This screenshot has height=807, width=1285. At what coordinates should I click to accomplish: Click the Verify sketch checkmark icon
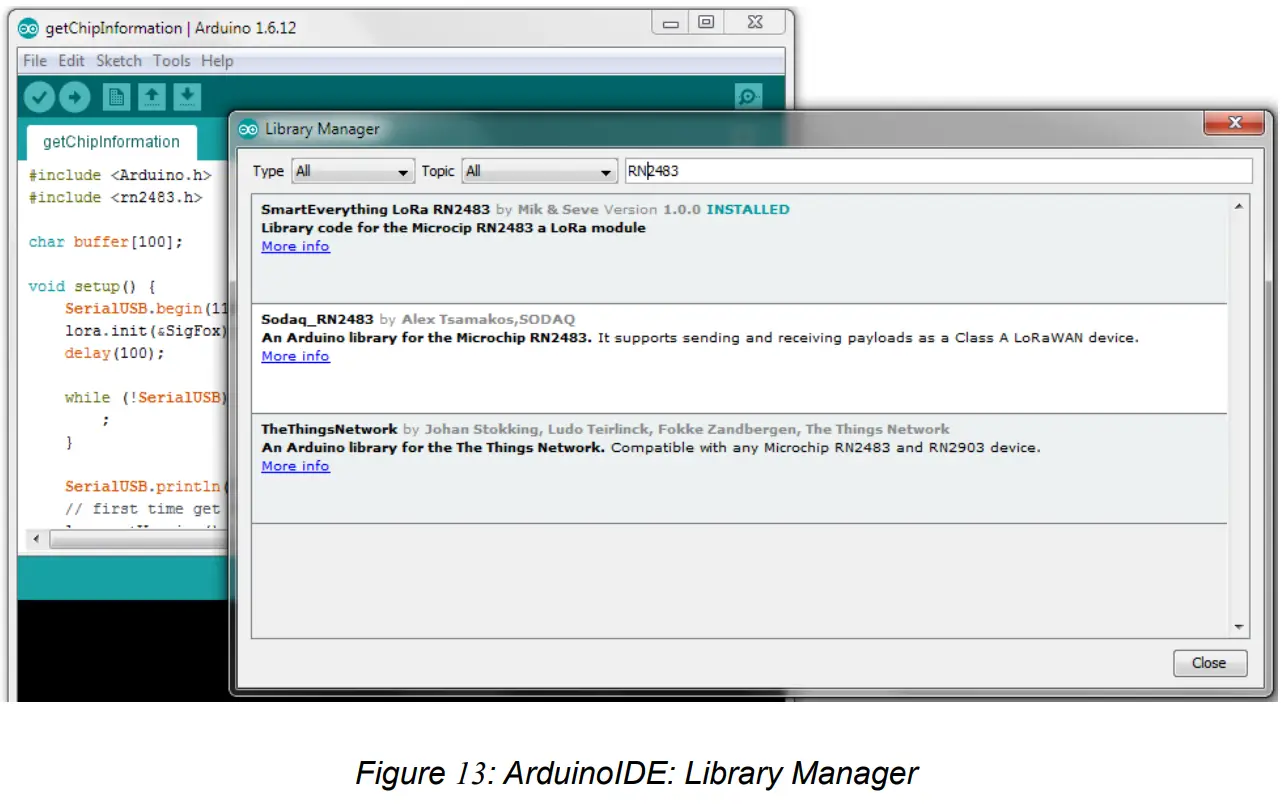pyautogui.click(x=40, y=97)
